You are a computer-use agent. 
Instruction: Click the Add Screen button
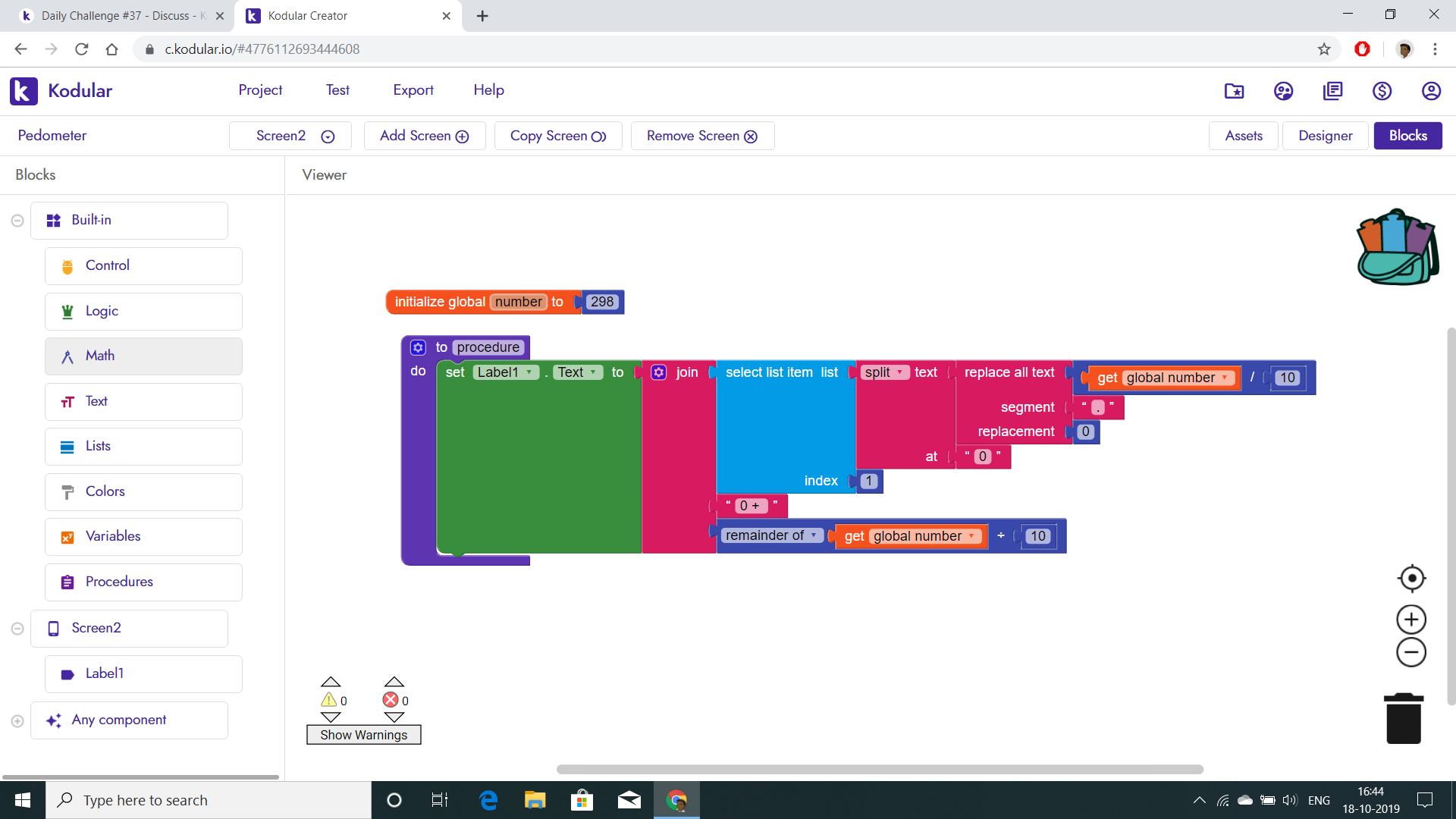(424, 136)
